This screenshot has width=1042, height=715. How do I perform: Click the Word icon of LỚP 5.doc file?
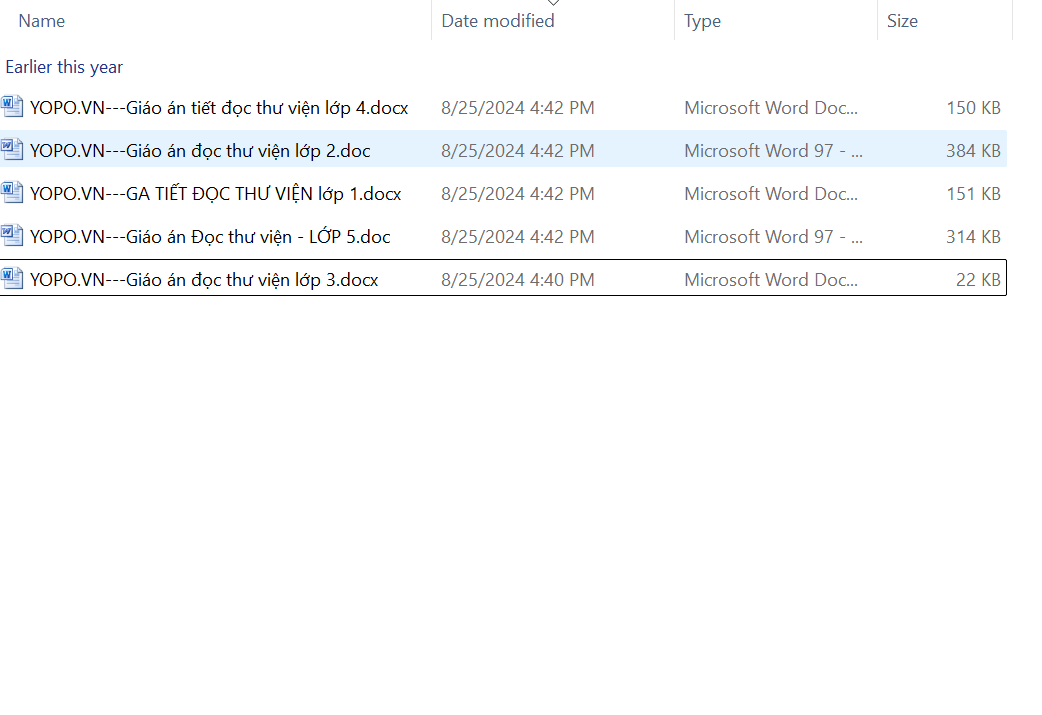12,236
